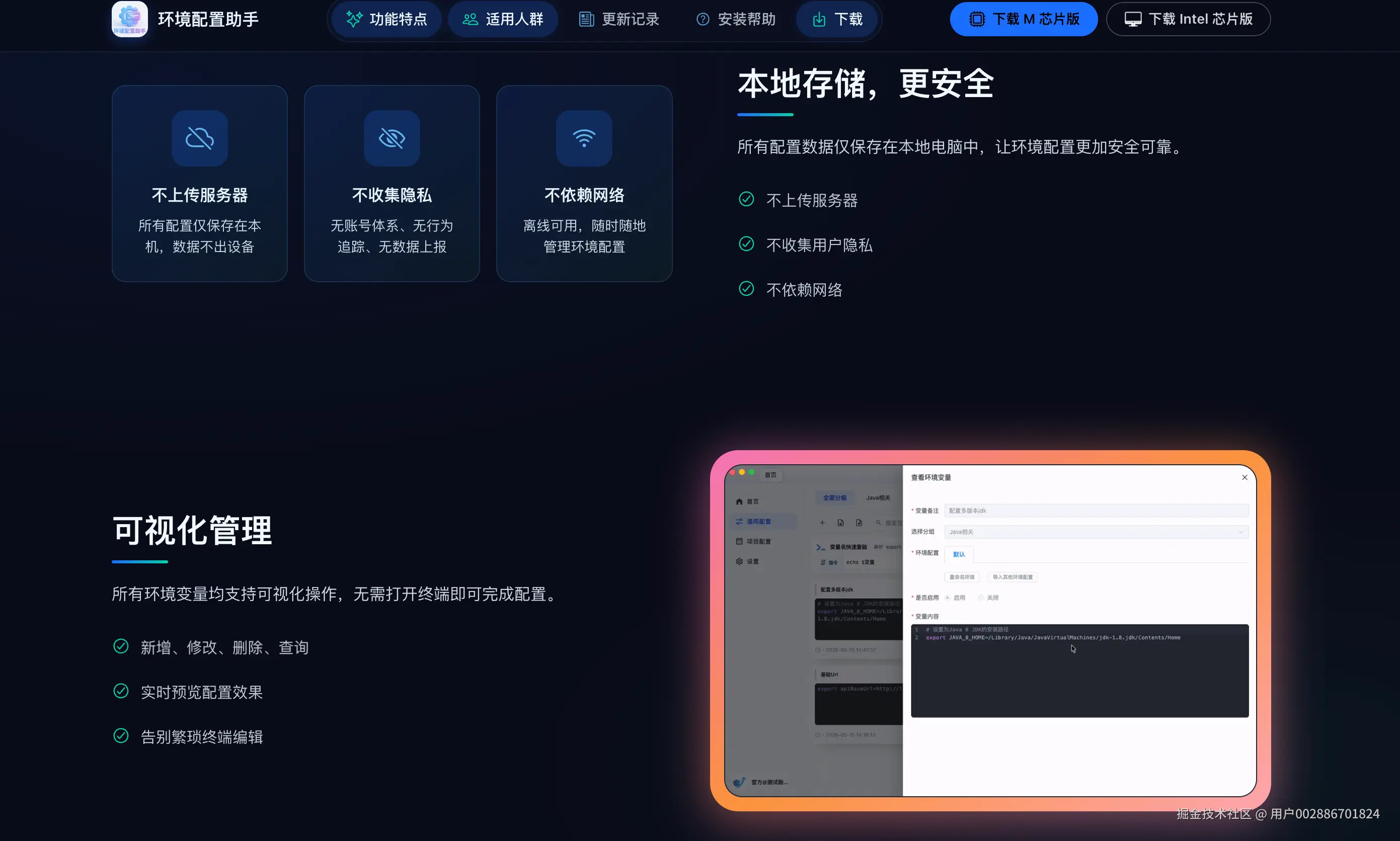Select 全部分组 tab in demo app
Screen dimensions: 1400x841
pos(834,497)
